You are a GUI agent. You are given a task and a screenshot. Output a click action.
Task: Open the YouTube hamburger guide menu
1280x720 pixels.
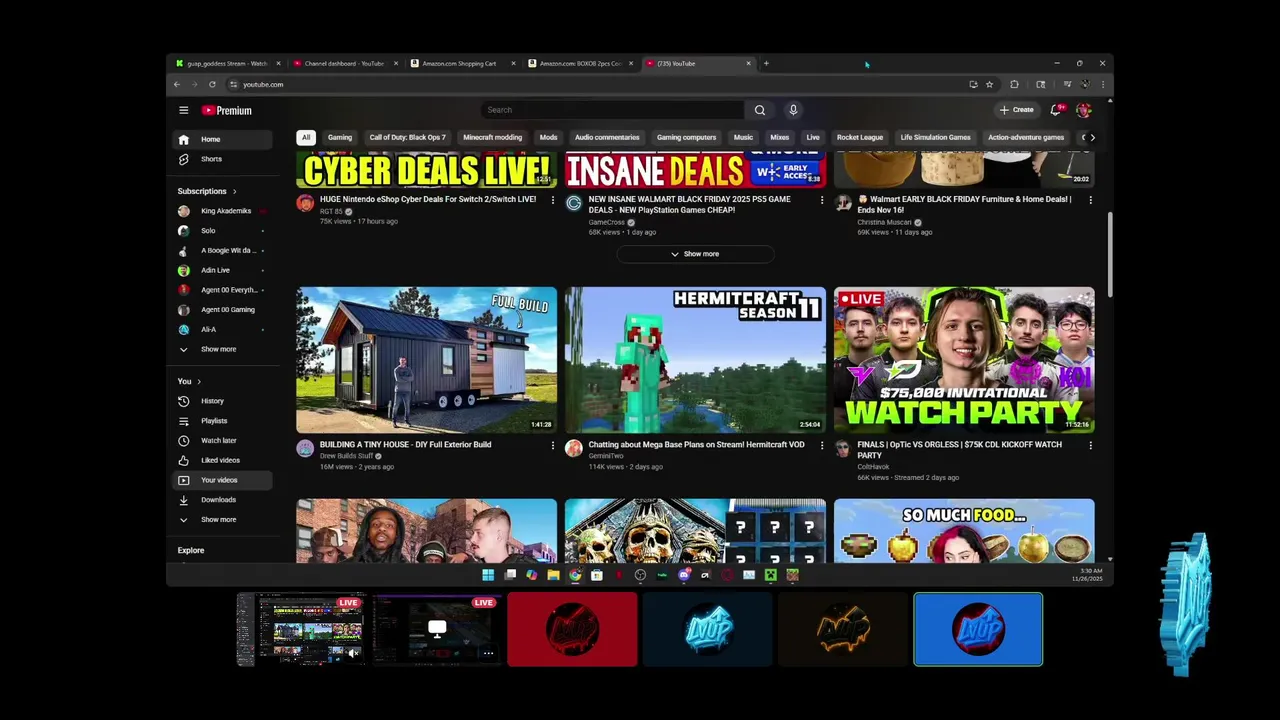(x=183, y=110)
